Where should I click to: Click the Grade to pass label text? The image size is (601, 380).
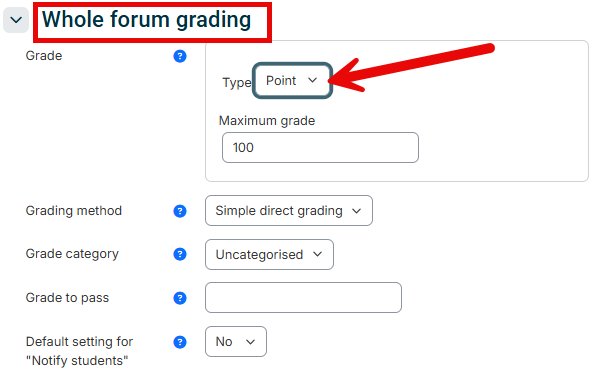pos(67,298)
